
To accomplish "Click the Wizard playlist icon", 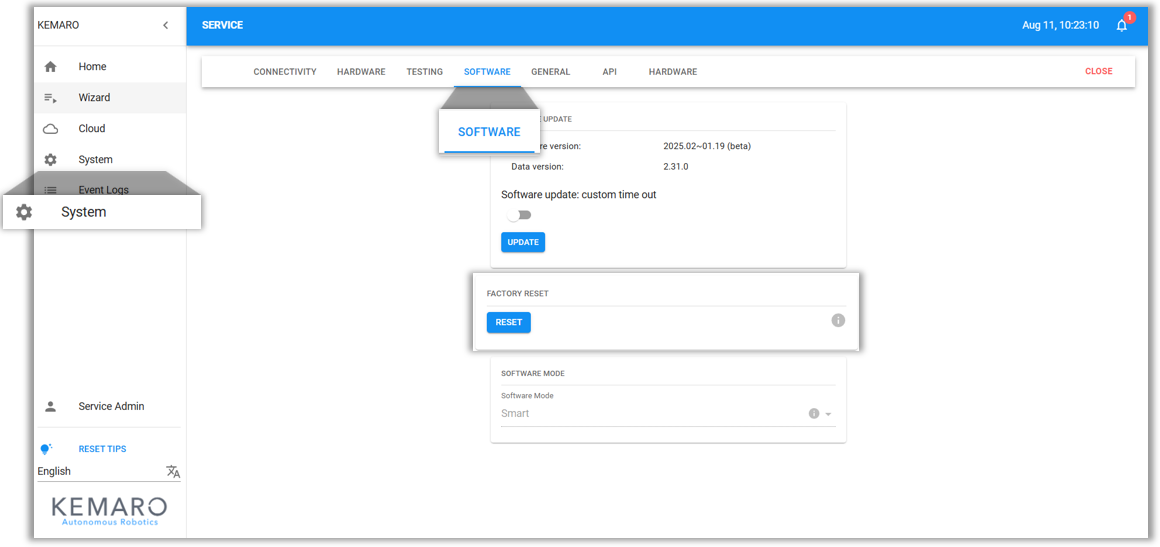I will pos(50,98).
